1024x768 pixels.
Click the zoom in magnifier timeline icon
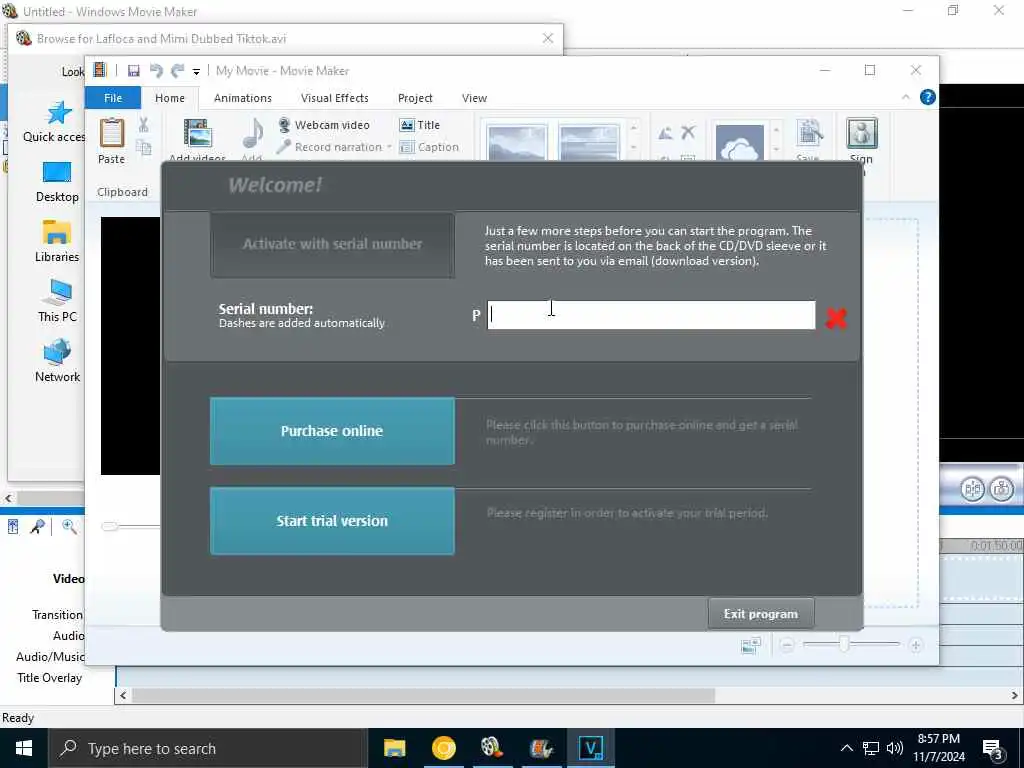69,526
